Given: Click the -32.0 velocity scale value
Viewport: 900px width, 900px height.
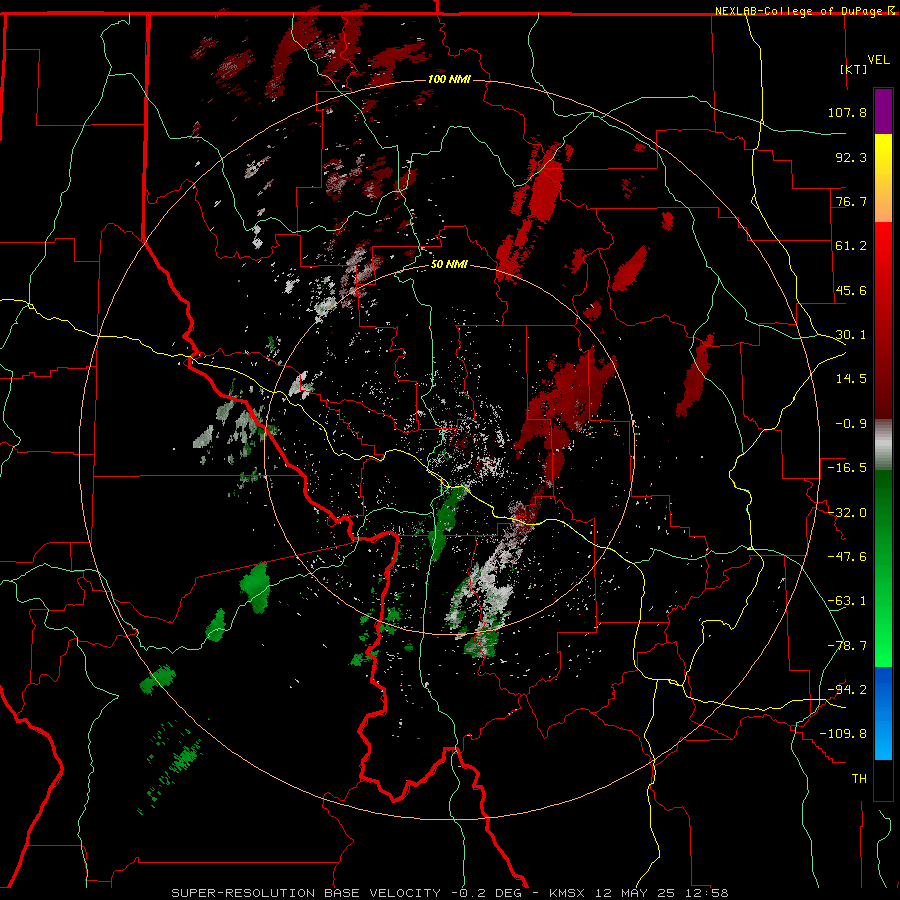Looking at the screenshot, I should click(847, 513).
